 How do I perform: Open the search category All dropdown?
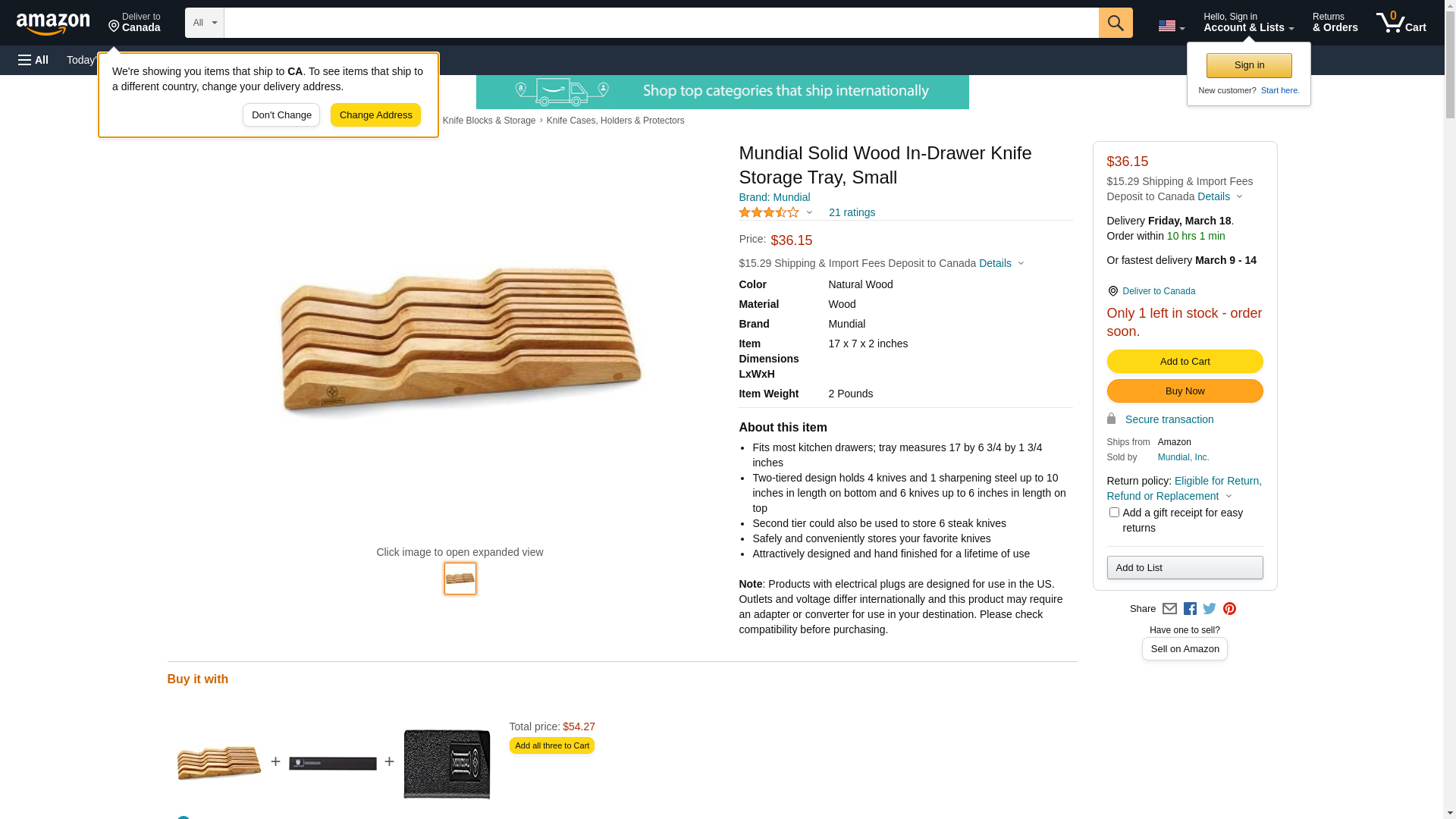click(204, 23)
